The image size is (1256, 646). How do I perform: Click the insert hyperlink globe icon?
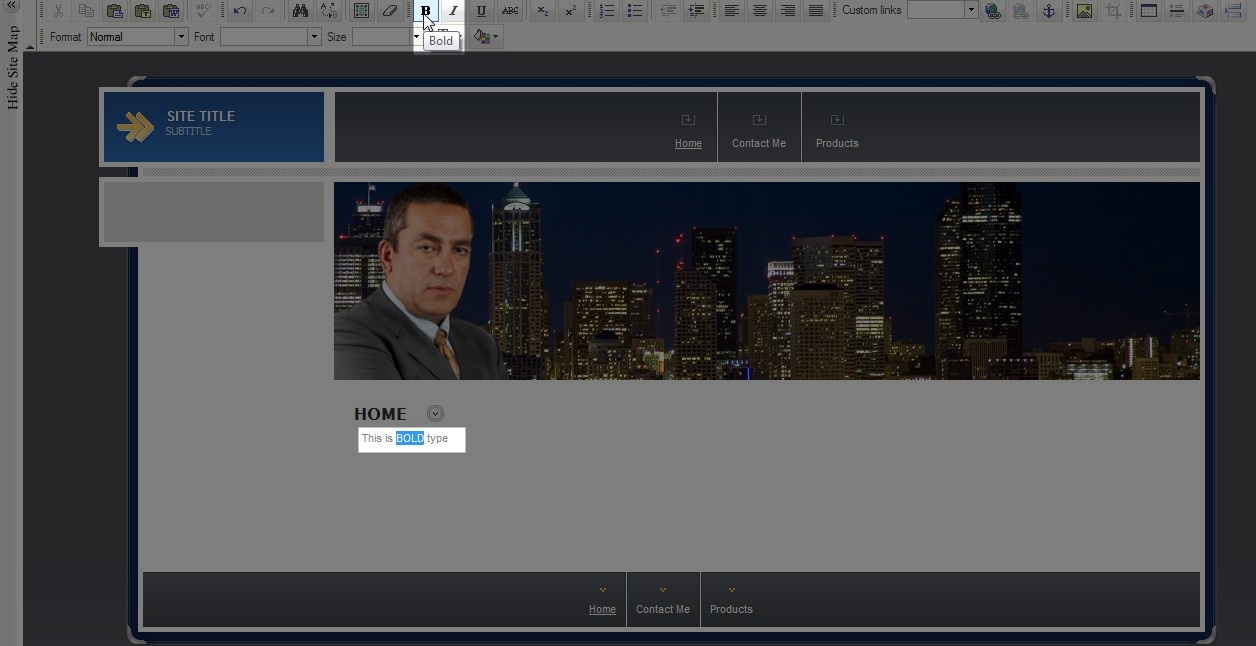(x=992, y=11)
